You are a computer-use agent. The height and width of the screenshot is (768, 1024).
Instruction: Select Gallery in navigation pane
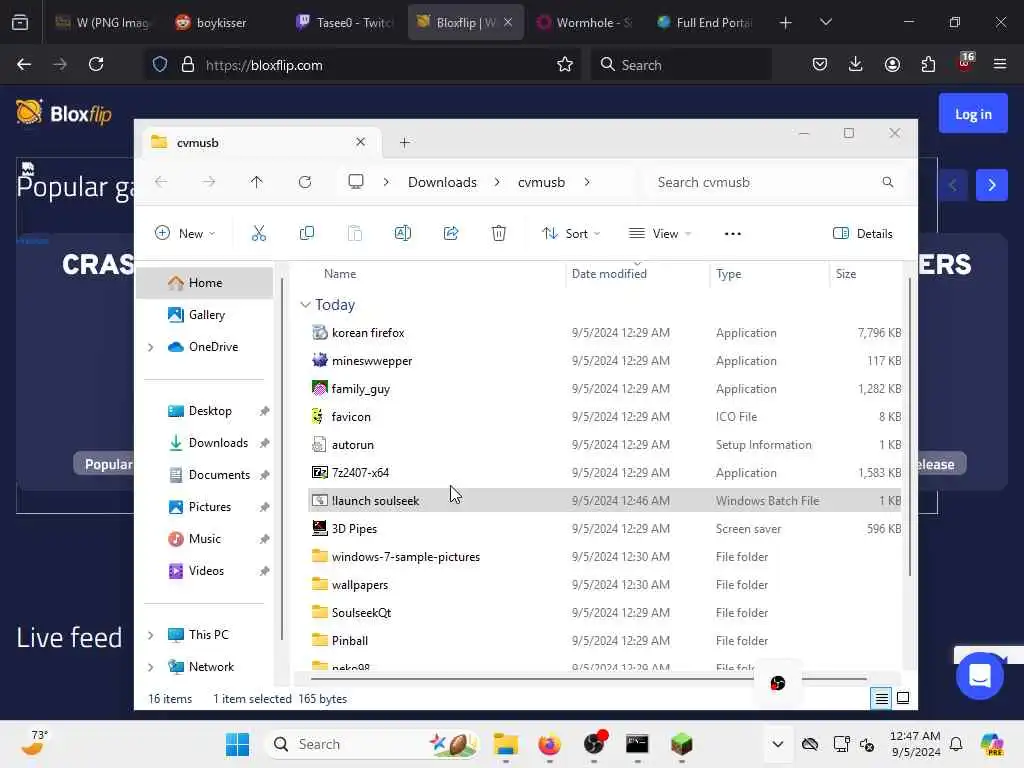pos(204,315)
